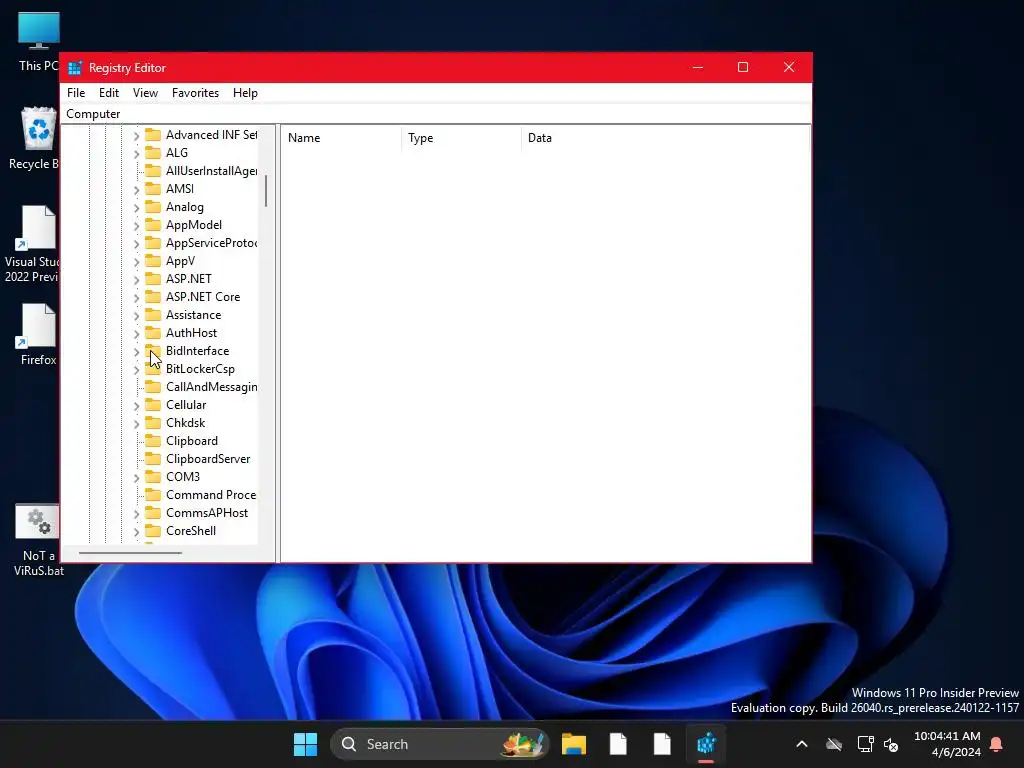Screen dimensions: 1024x768
Task: Click the Data column header
Action: coord(665,138)
